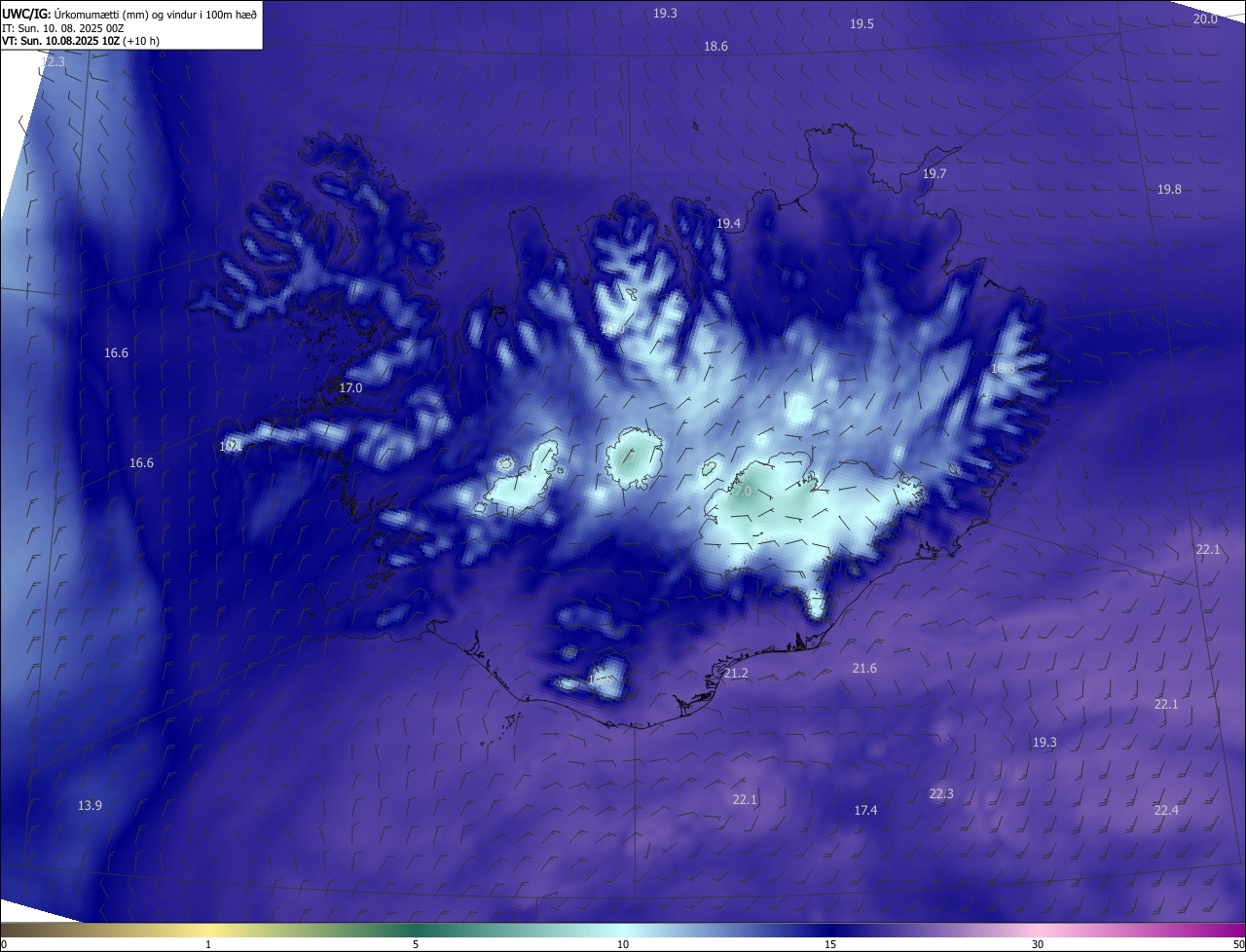Click the color scale tick label 15
Image resolution: width=1246 pixels, height=952 pixels.
tap(830, 945)
